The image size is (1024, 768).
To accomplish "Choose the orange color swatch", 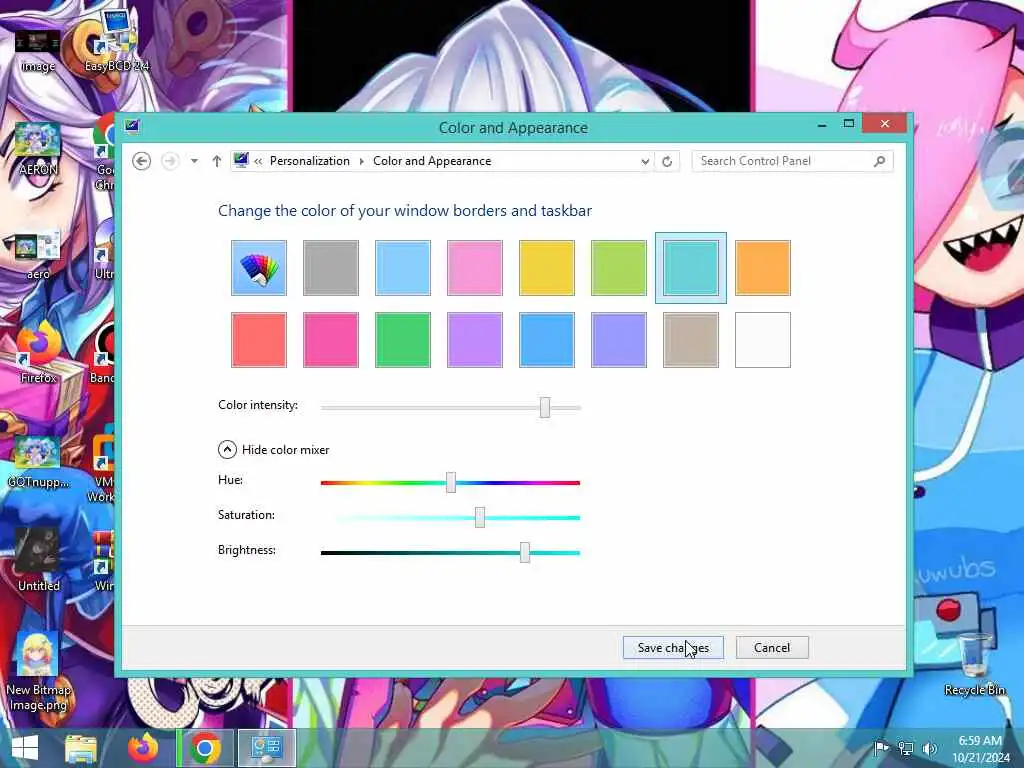I will point(763,268).
